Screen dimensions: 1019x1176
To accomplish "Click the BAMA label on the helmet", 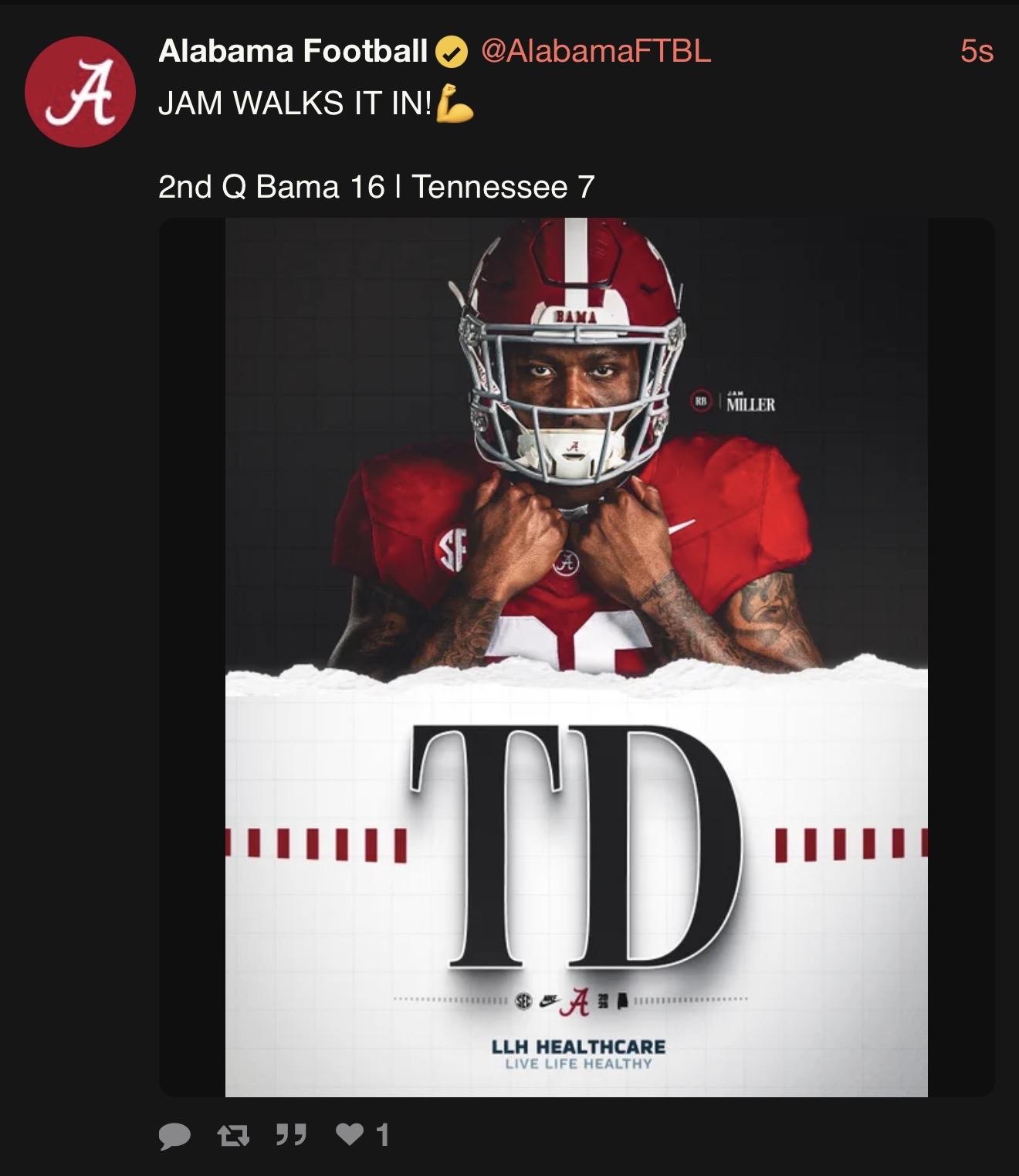I will pyautogui.click(x=575, y=317).
